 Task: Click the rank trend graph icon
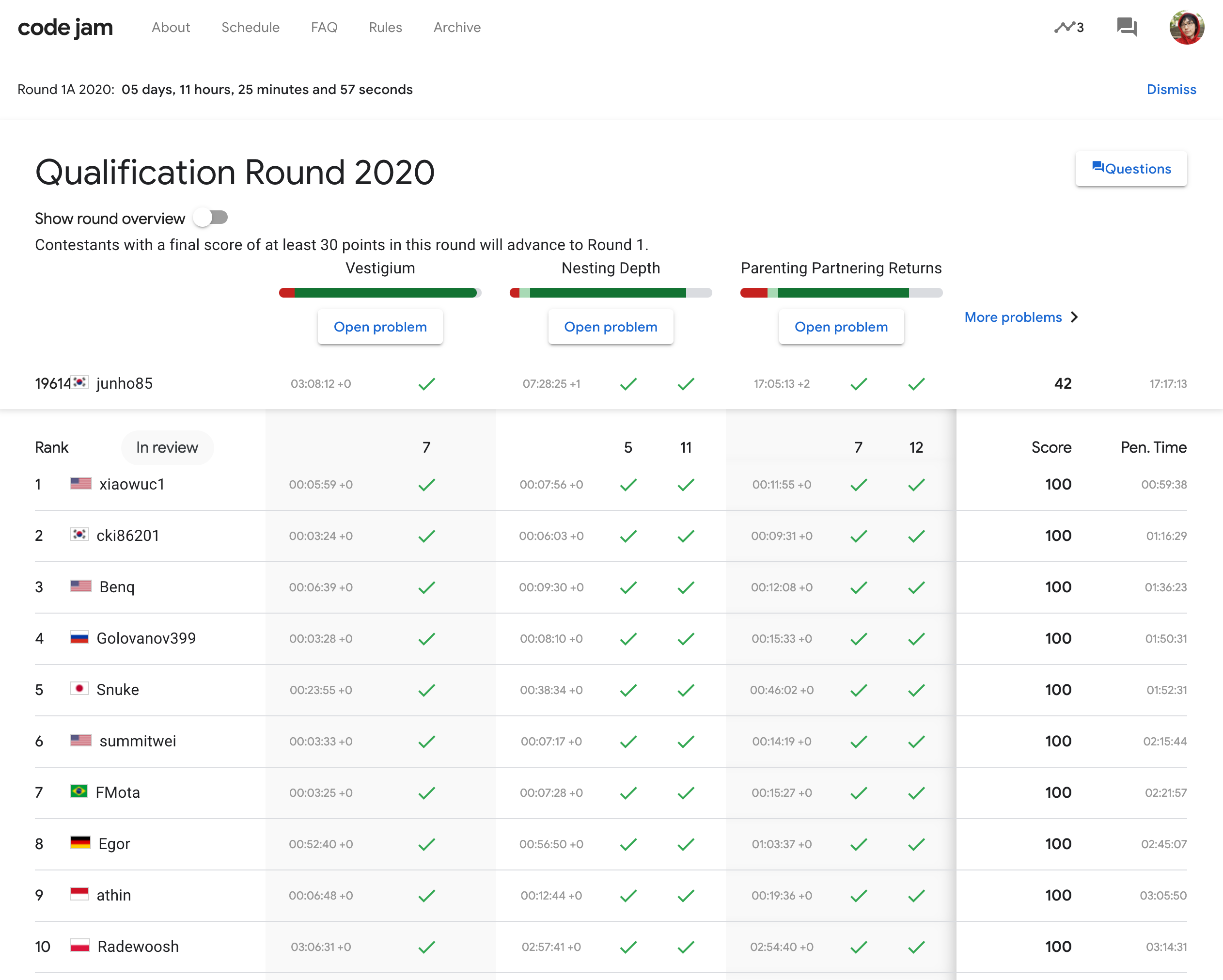tap(1065, 27)
